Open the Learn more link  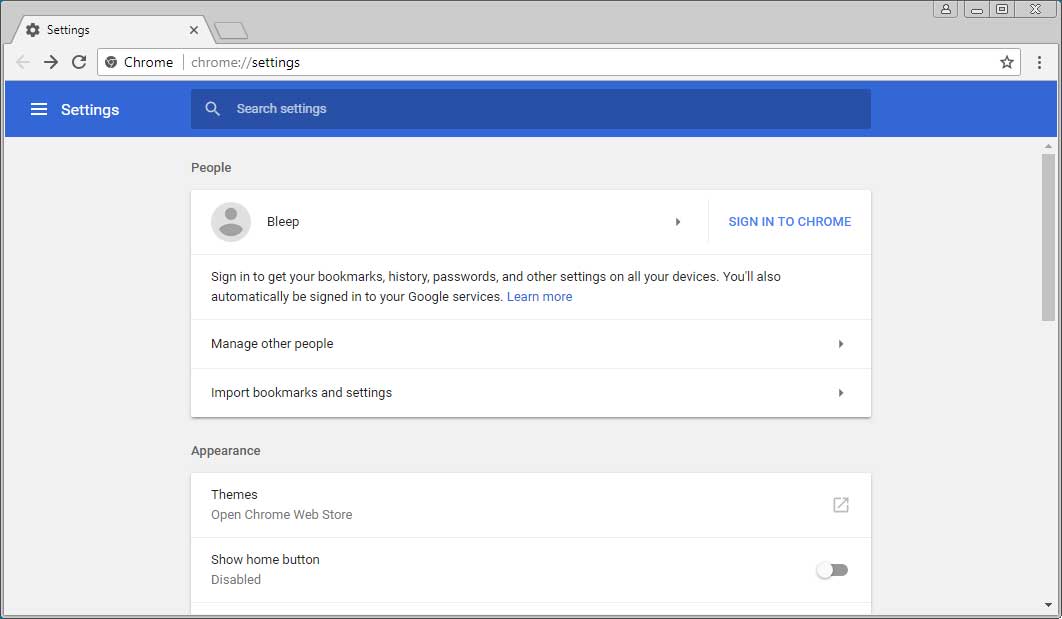[x=539, y=297]
